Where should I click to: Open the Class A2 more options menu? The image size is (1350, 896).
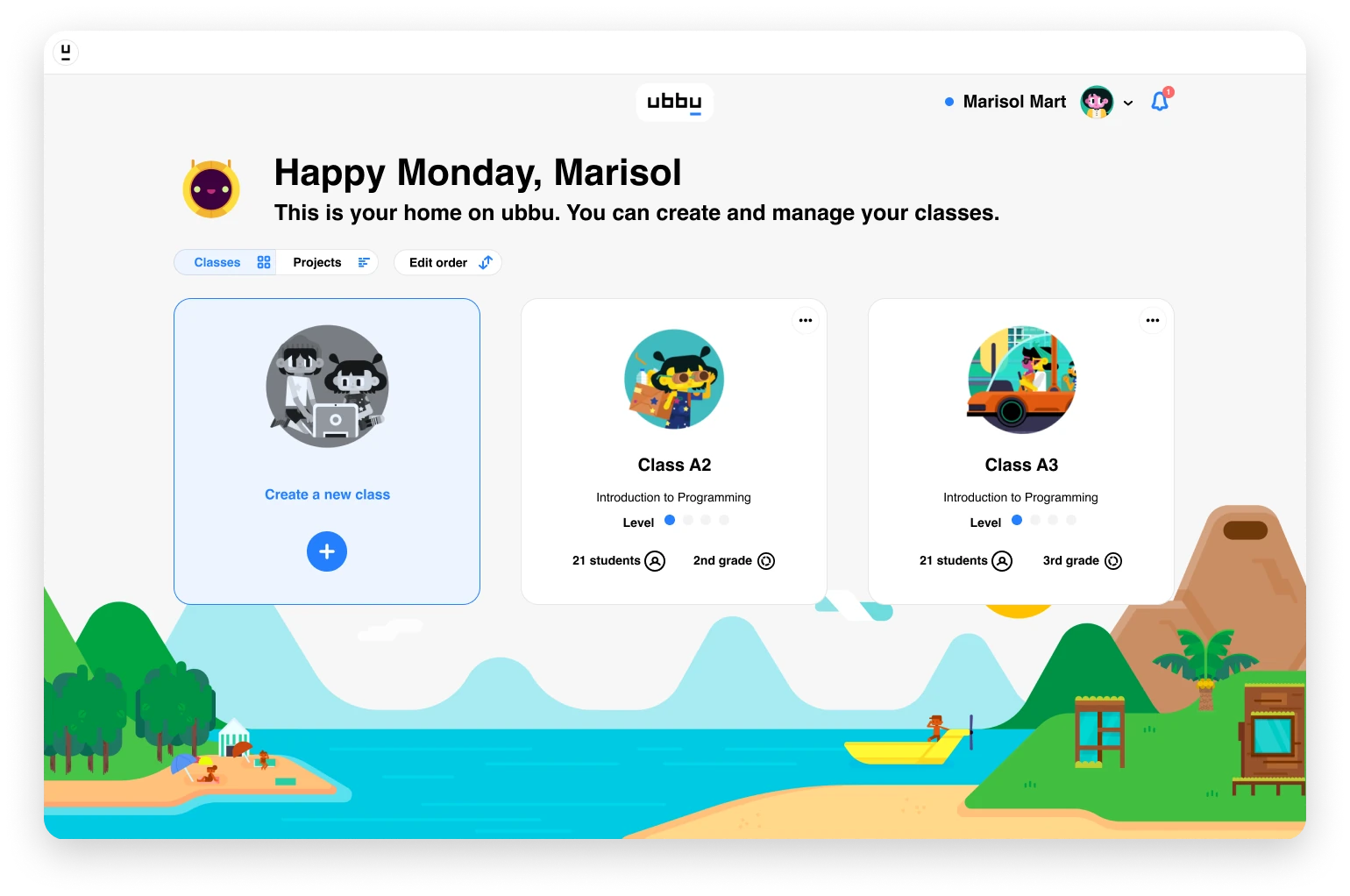coord(806,320)
